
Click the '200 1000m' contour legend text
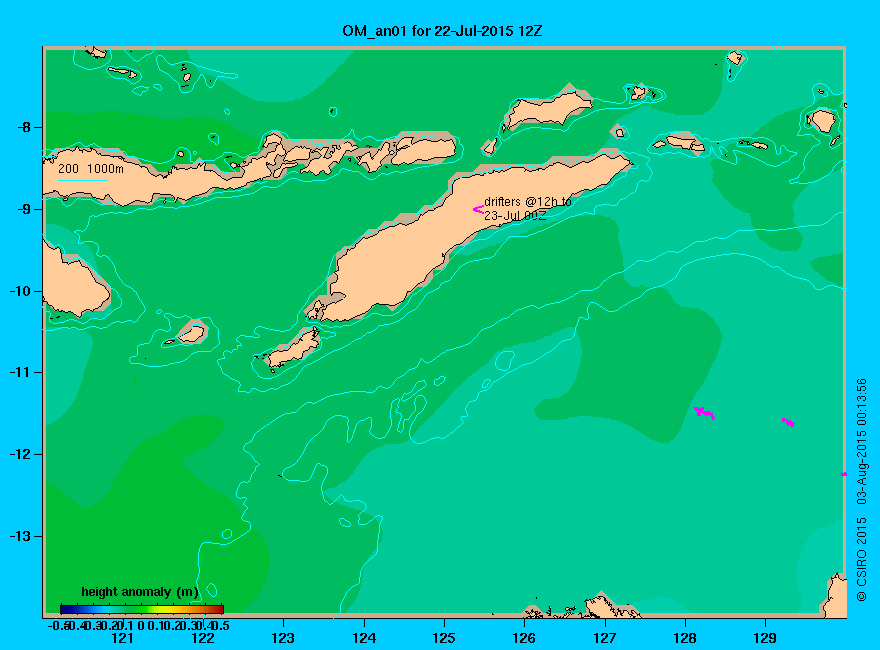pos(91,168)
